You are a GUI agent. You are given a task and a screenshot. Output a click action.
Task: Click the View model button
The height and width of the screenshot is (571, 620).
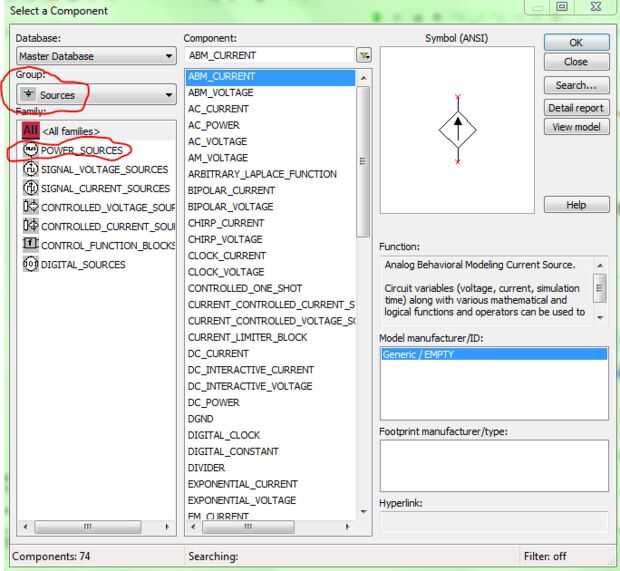pos(577,127)
